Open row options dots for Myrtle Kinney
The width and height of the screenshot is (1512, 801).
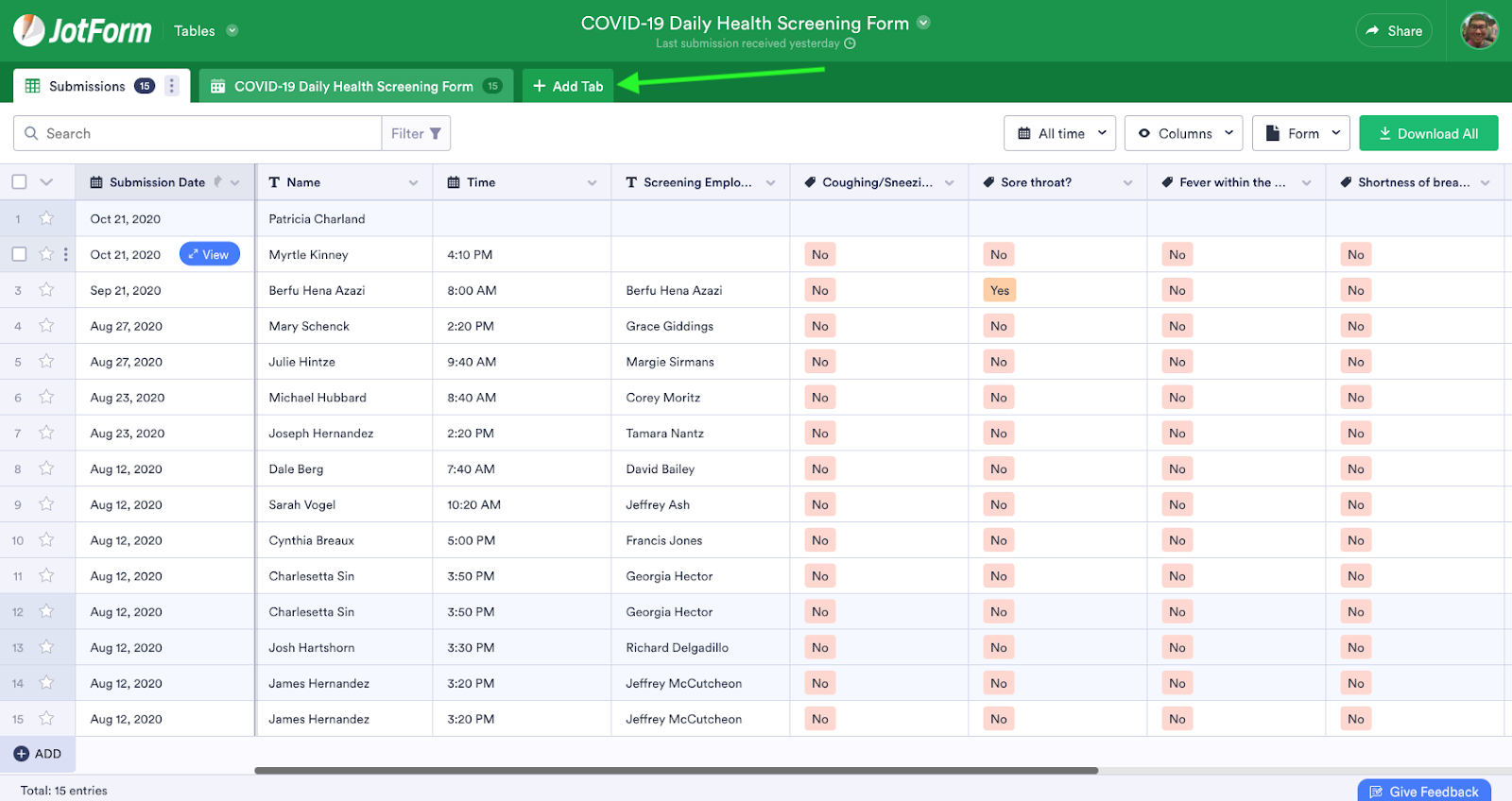coord(65,254)
